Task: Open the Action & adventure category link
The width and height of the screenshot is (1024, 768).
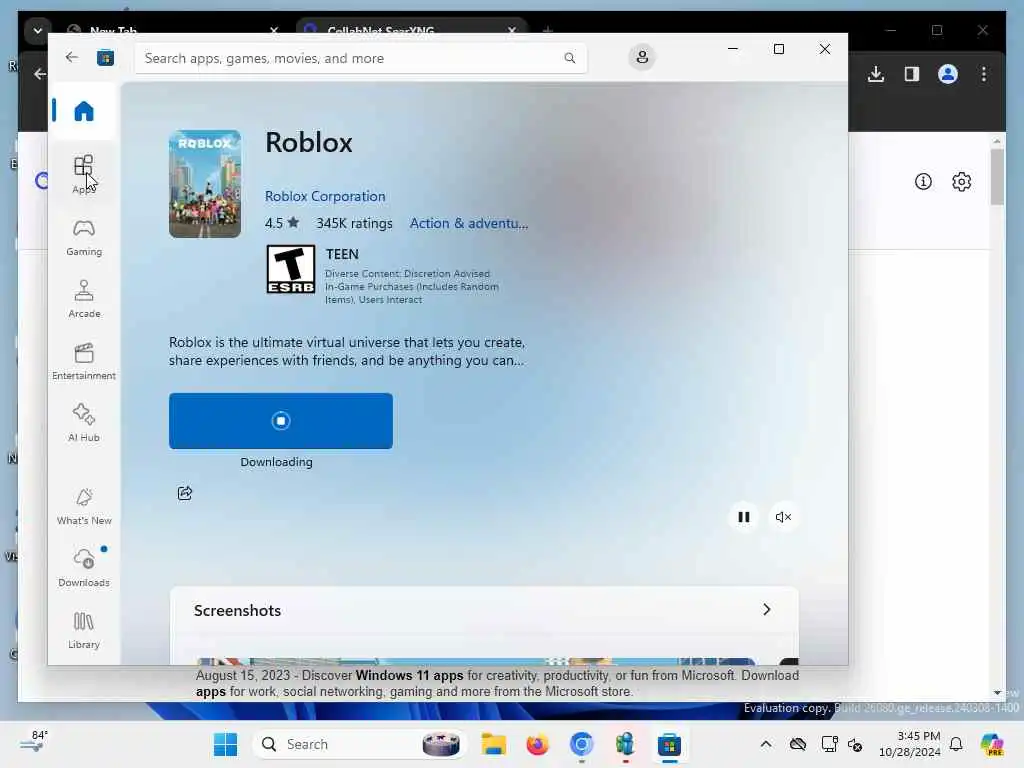Action: (x=469, y=223)
